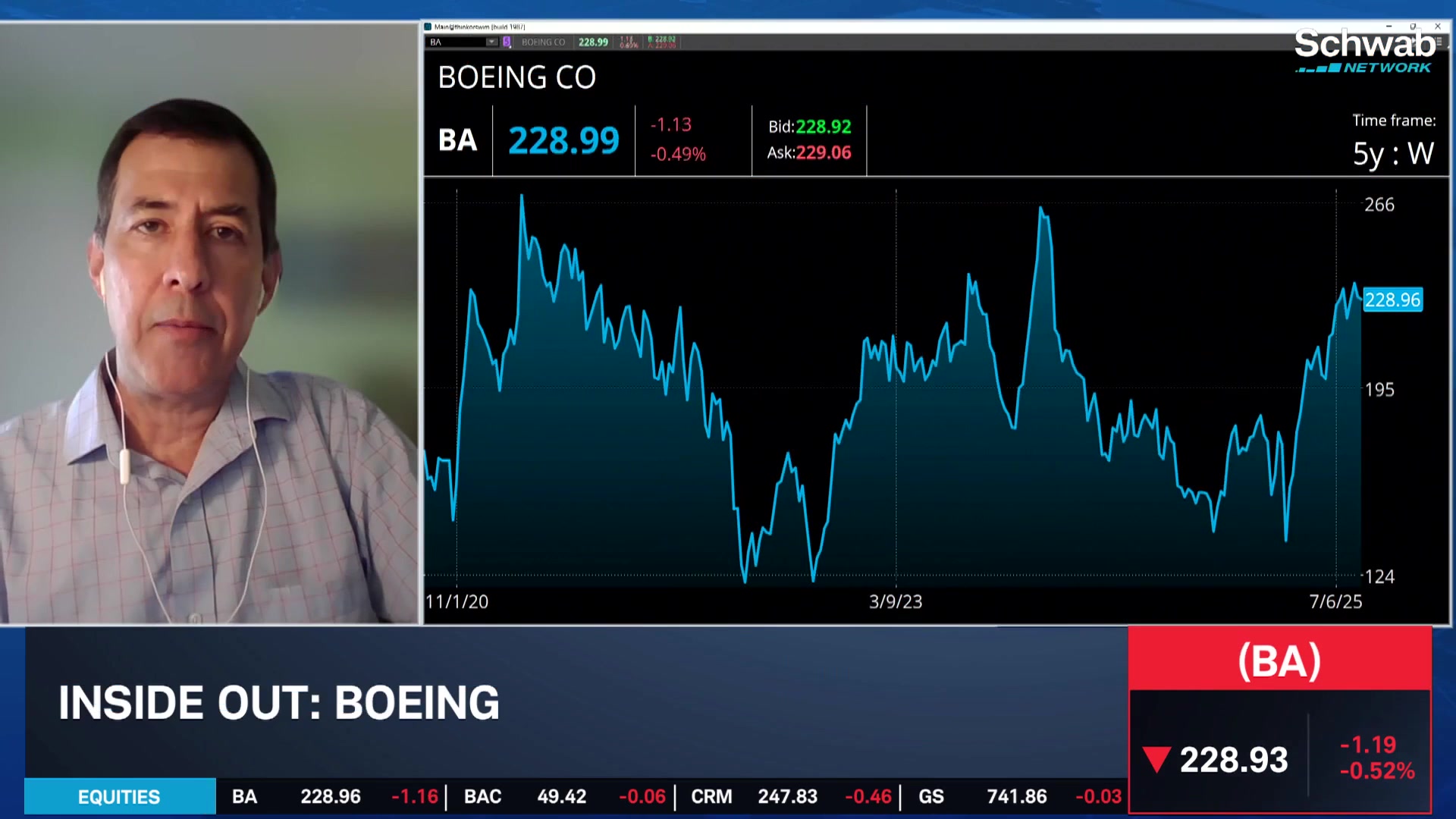Screen dimensions: 1456x819
Task: Click the blue 228.96 price bubble on chart
Action: [1392, 300]
